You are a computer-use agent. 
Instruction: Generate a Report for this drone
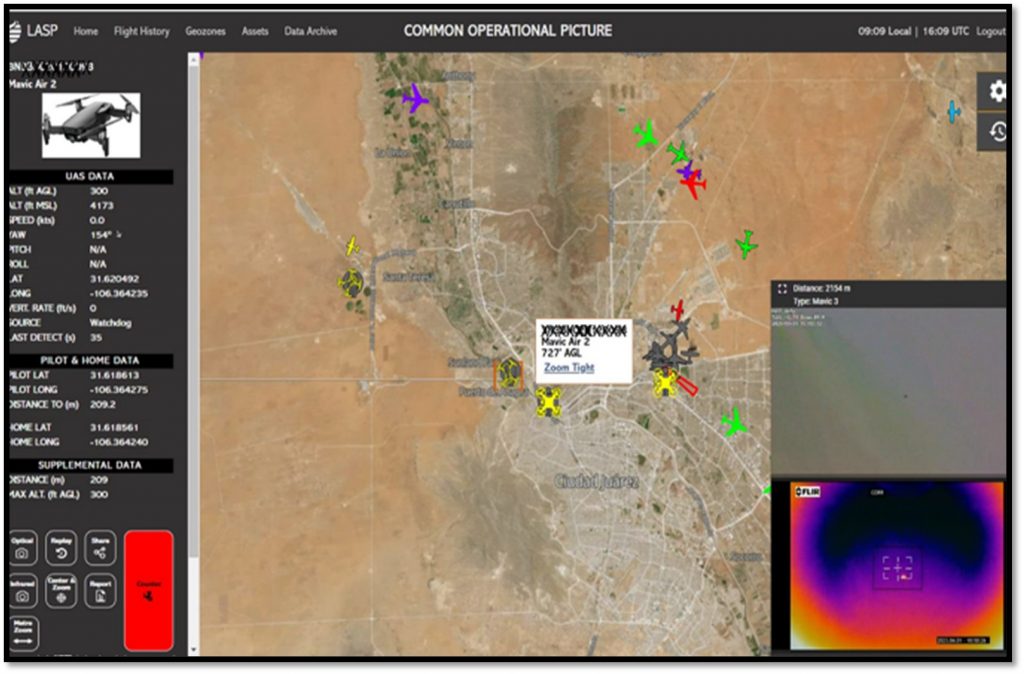[x=100, y=591]
